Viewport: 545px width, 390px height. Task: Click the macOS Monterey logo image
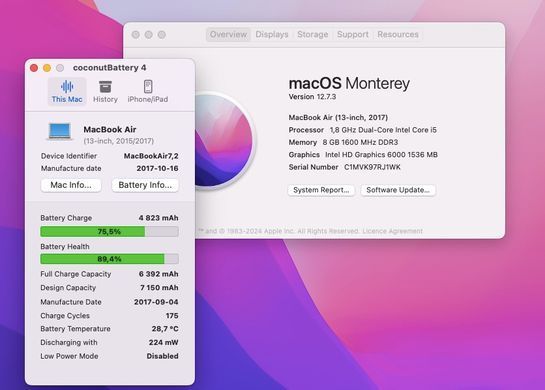pos(224,140)
